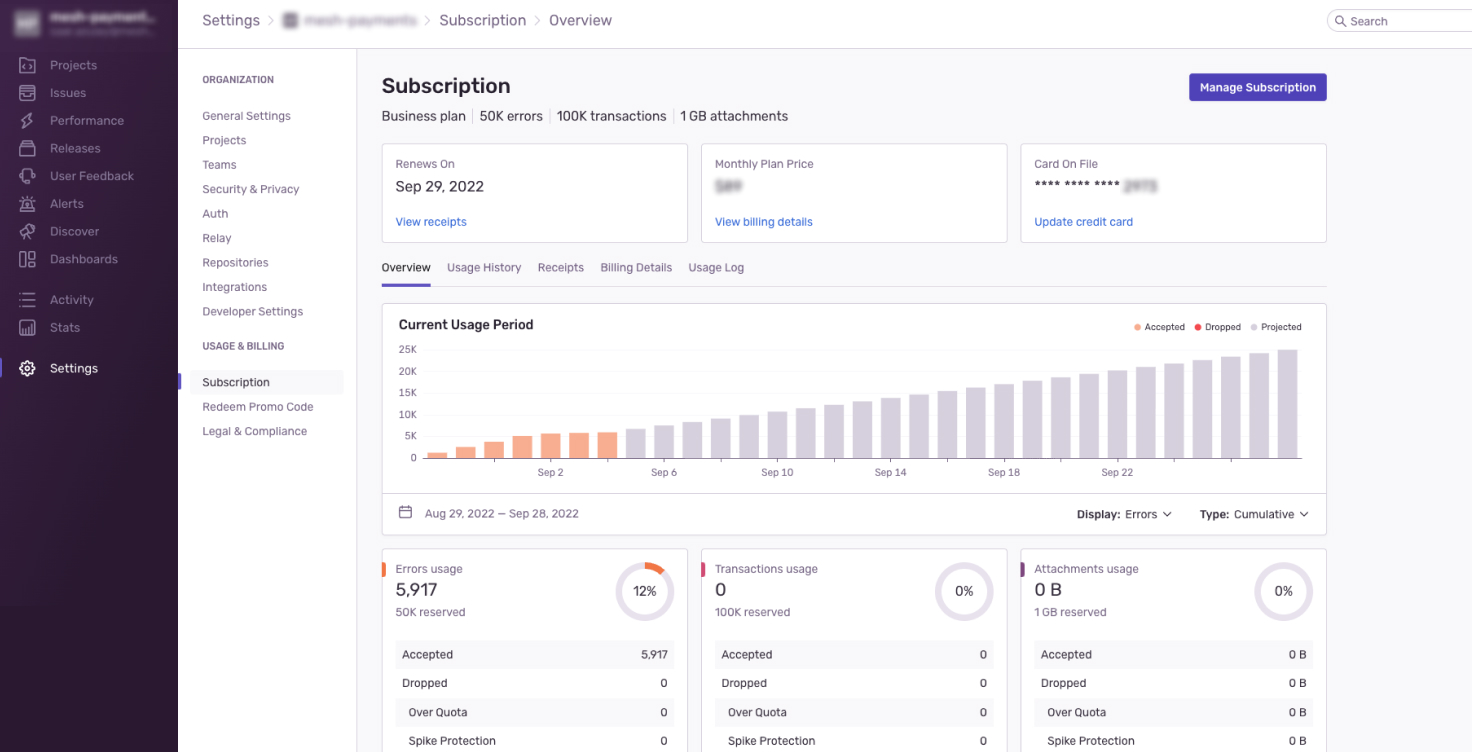Open Performance lightning bolt icon
Image resolution: width=1472 pixels, height=752 pixels.
(x=28, y=121)
